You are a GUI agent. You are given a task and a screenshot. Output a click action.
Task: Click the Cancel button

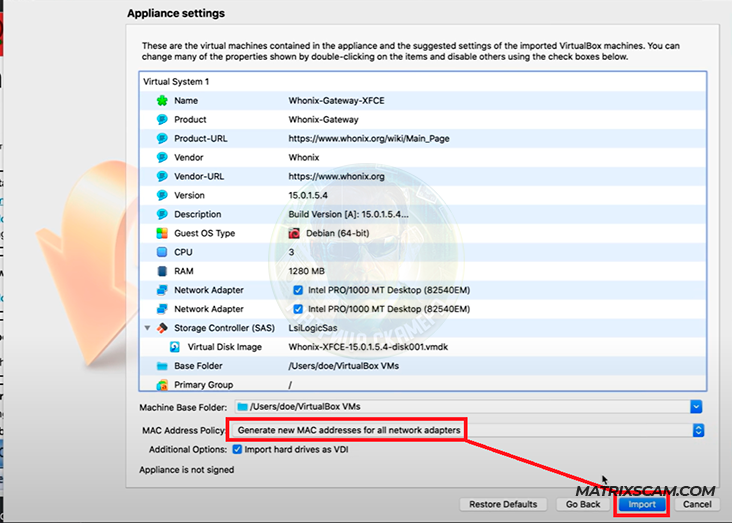tap(697, 504)
